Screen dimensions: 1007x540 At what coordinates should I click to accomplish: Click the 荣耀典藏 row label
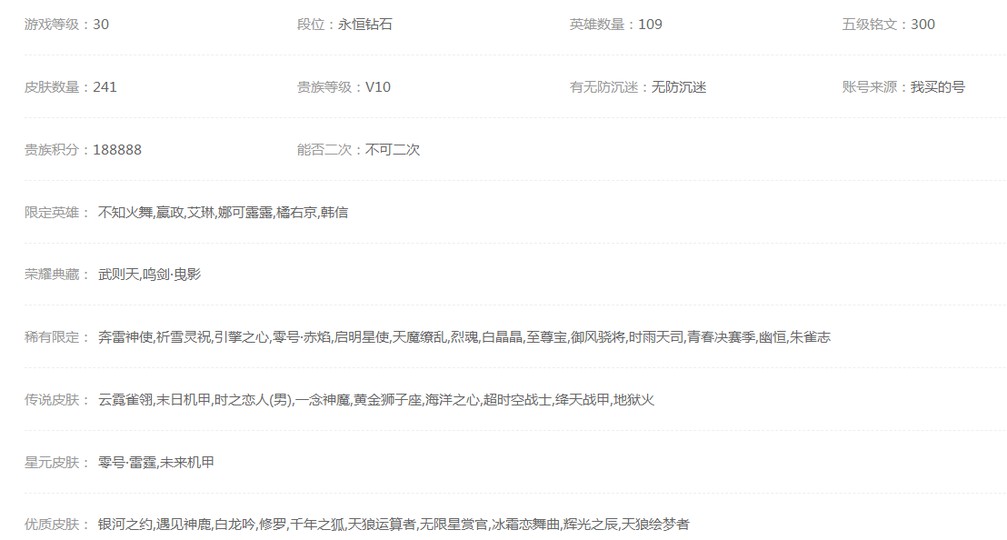(x=57, y=274)
